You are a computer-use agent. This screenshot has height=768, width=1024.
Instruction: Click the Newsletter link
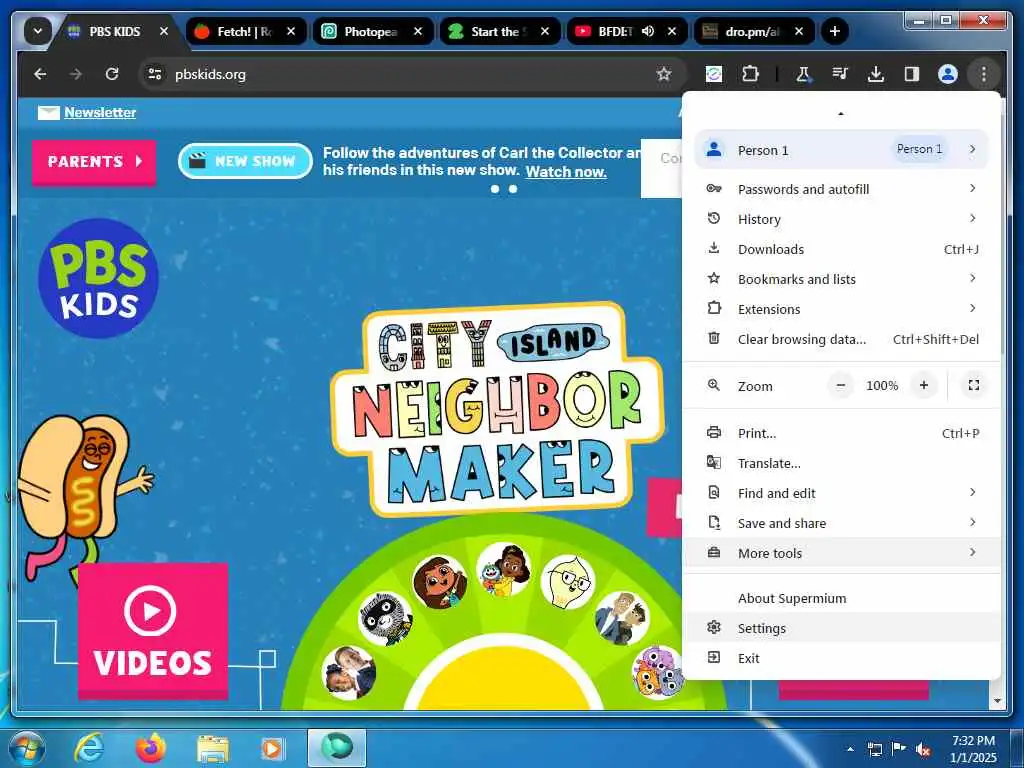pos(100,112)
